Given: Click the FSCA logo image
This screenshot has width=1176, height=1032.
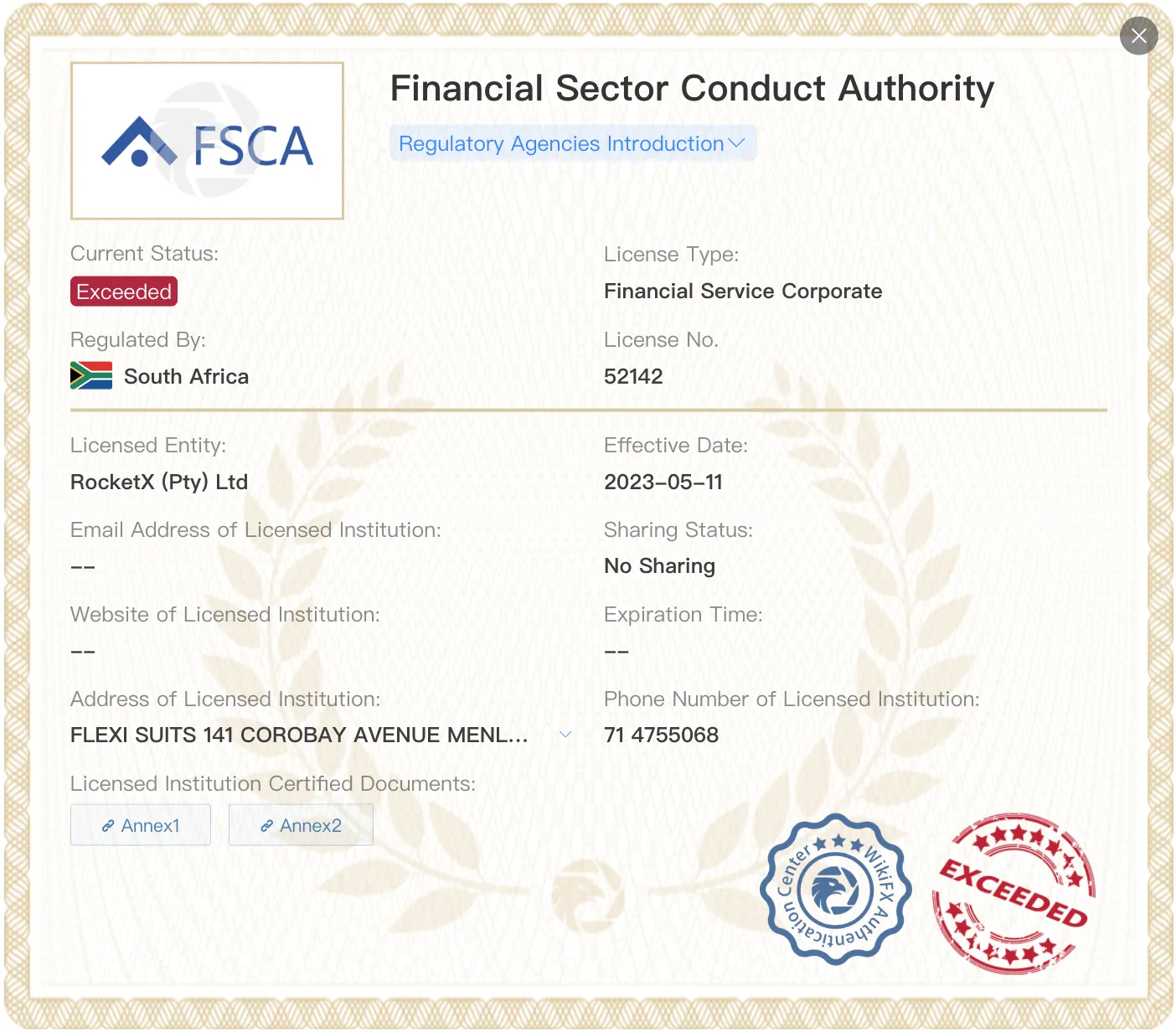Looking at the screenshot, I should [208, 141].
